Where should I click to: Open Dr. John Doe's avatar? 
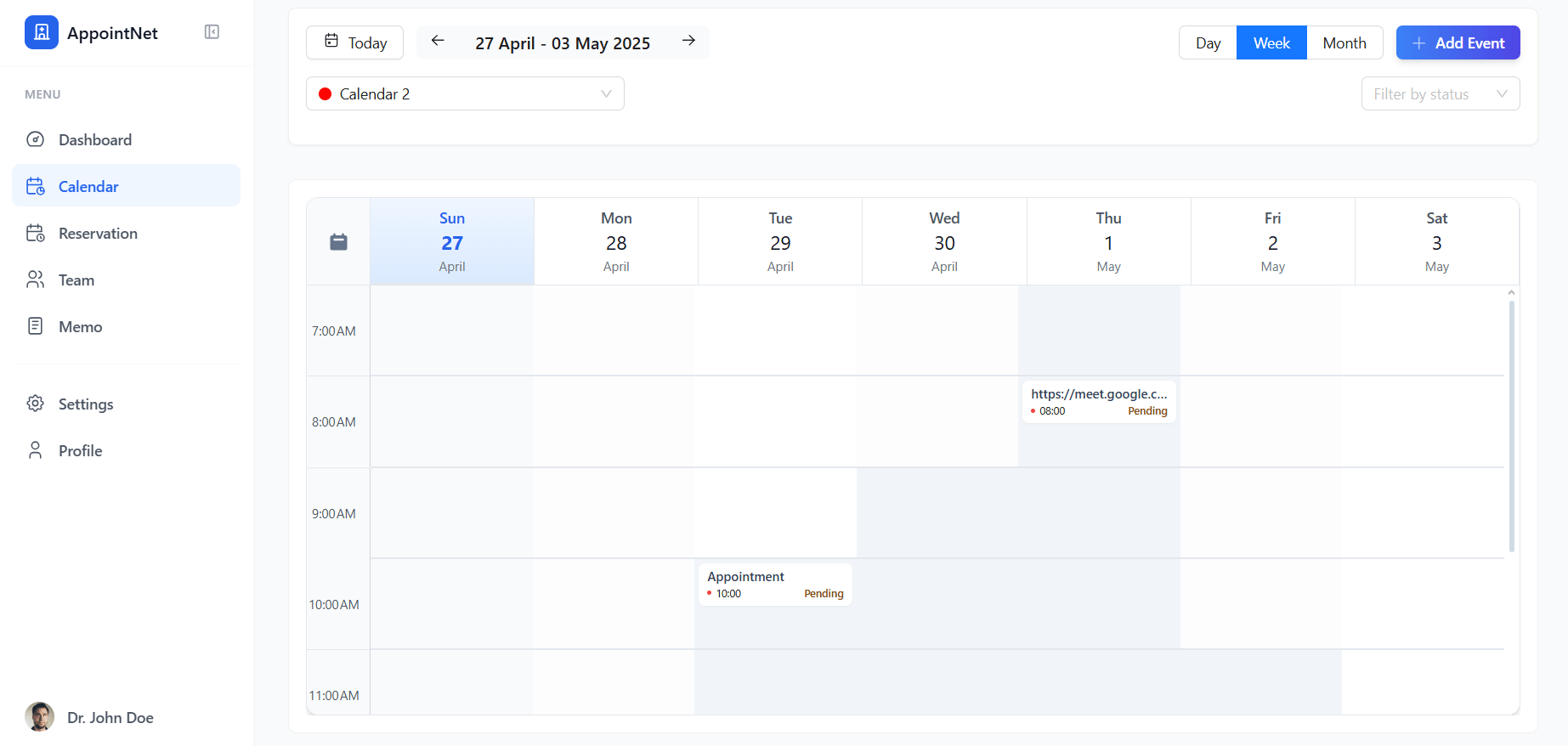[39, 717]
